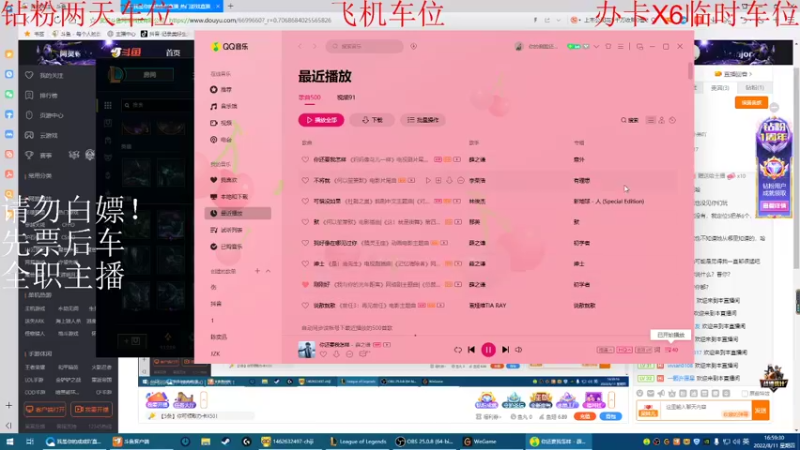Image resolution: width=800 pixels, height=450 pixels.
Task: Like the song 默 by 那英
Action: click(x=305, y=222)
